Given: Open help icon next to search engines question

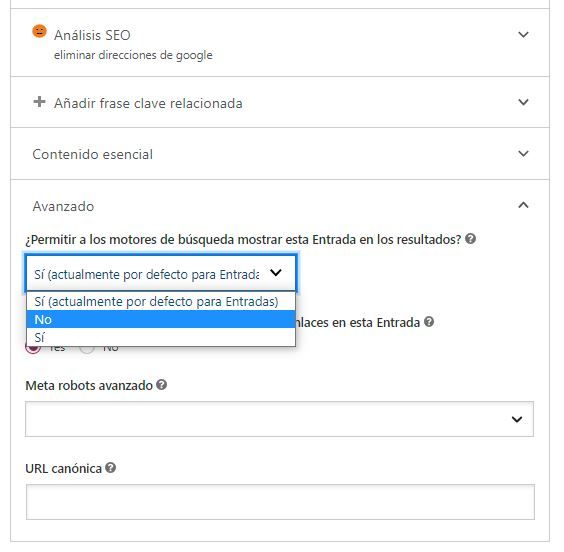Looking at the screenshot, I should click(470, 239).
